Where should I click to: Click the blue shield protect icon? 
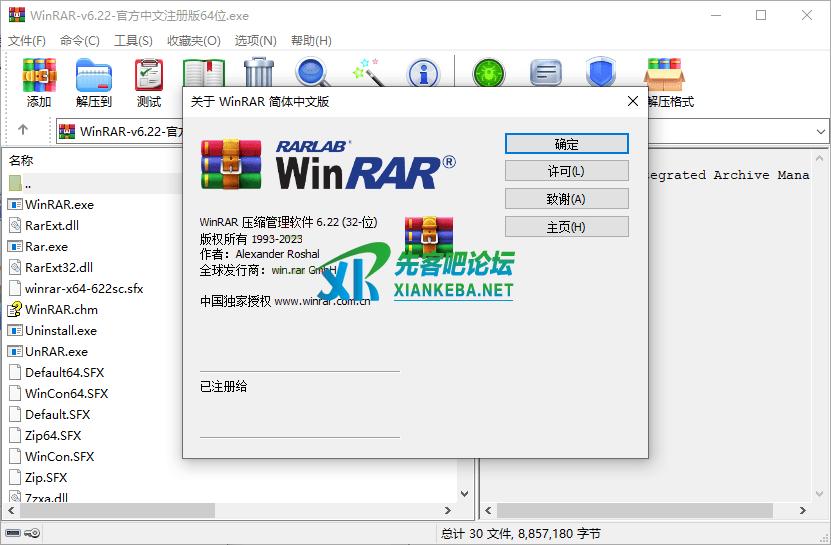tap(600, 73)
